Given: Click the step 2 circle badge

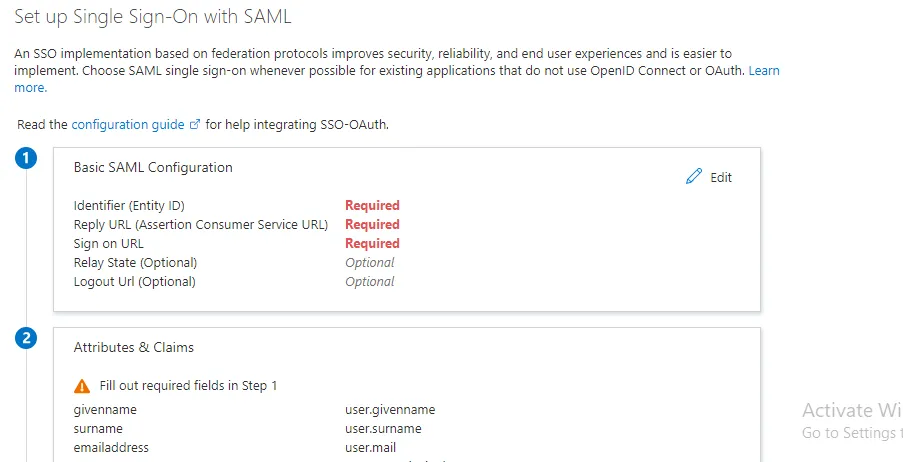Looking at the screenshot, I should click(x=26, y=338).
